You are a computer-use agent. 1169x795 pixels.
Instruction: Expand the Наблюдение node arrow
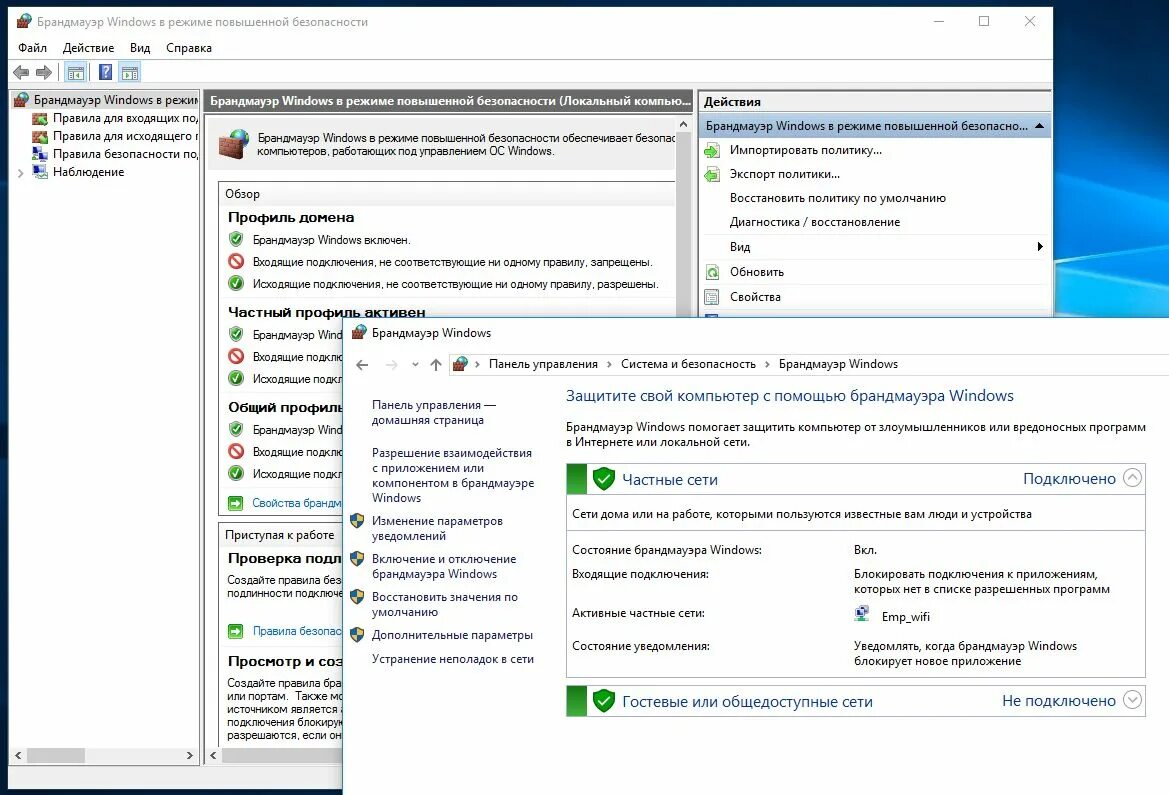coord(20,172)
